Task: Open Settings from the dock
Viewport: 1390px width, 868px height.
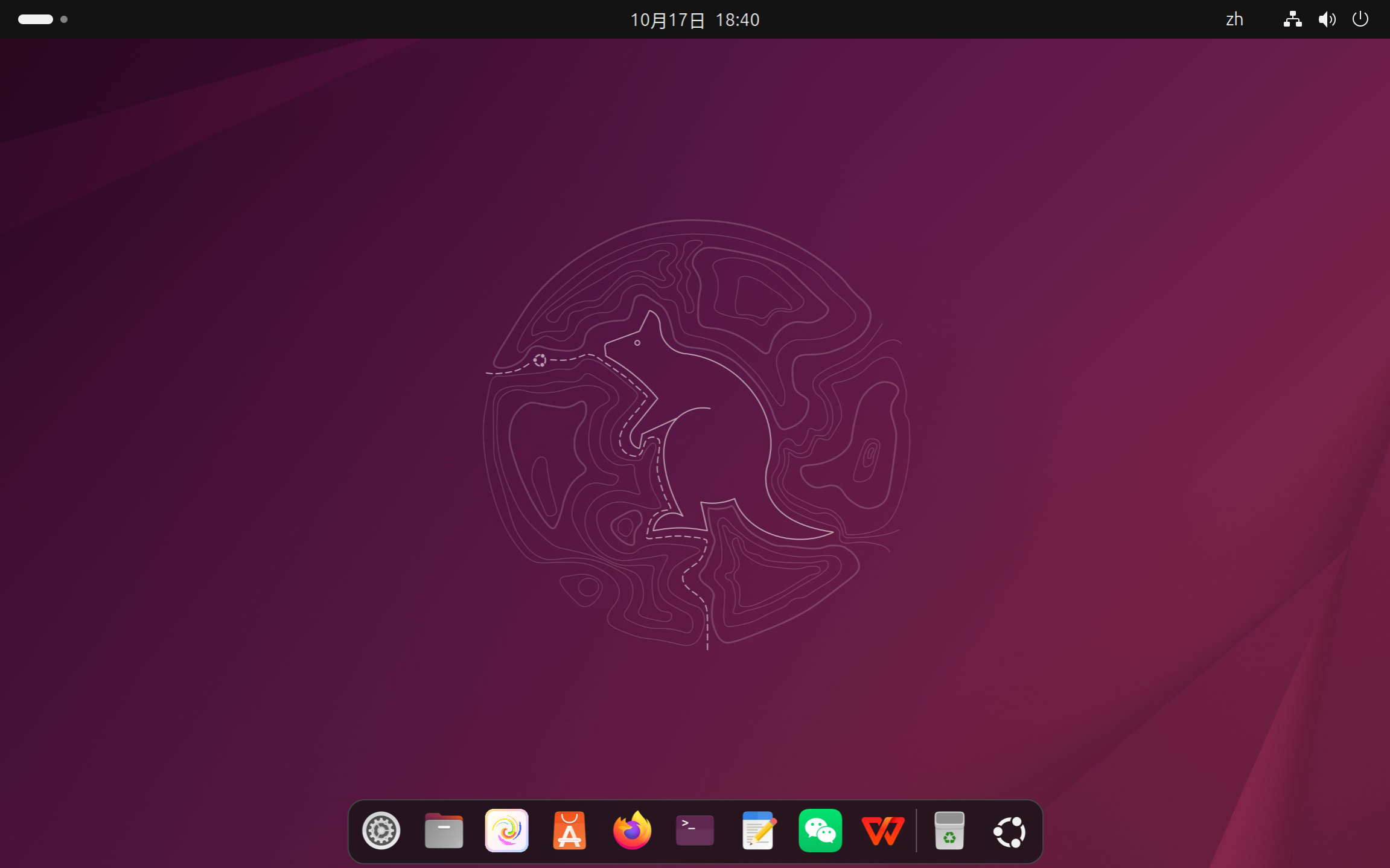Action: [381, 831]
